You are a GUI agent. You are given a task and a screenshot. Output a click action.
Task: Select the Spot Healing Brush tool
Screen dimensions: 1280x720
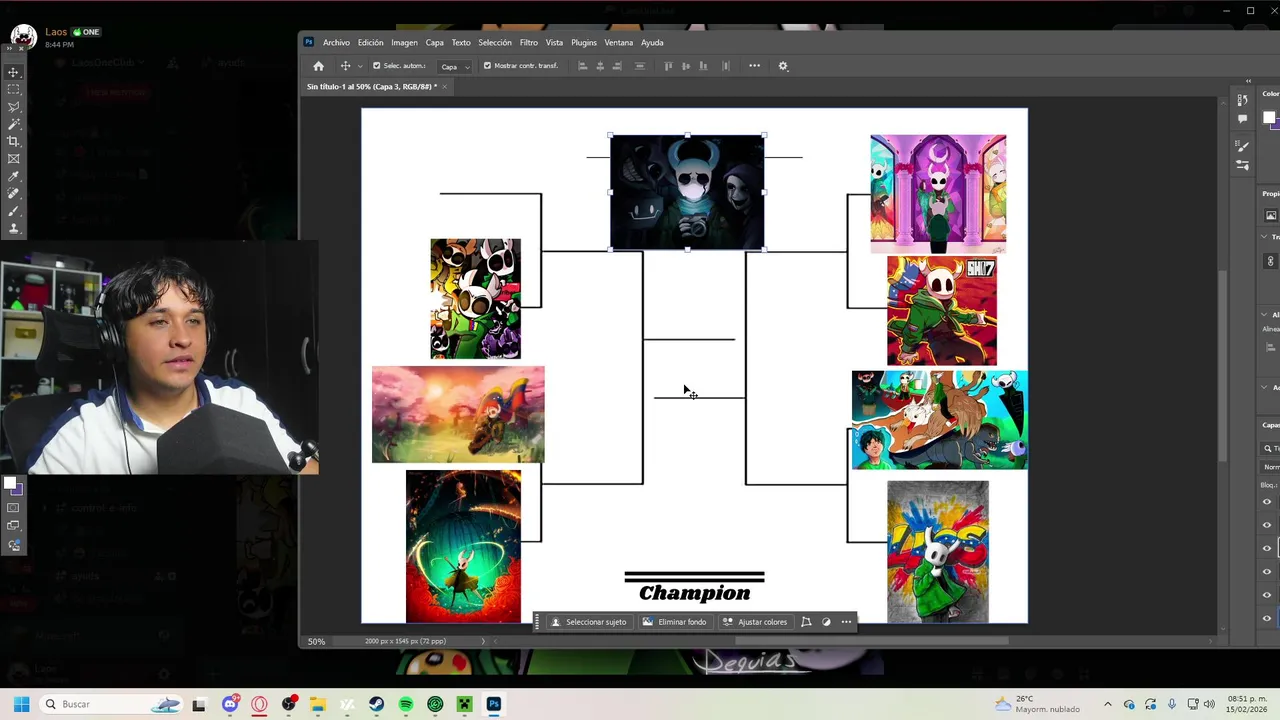(x=13, y=194)
